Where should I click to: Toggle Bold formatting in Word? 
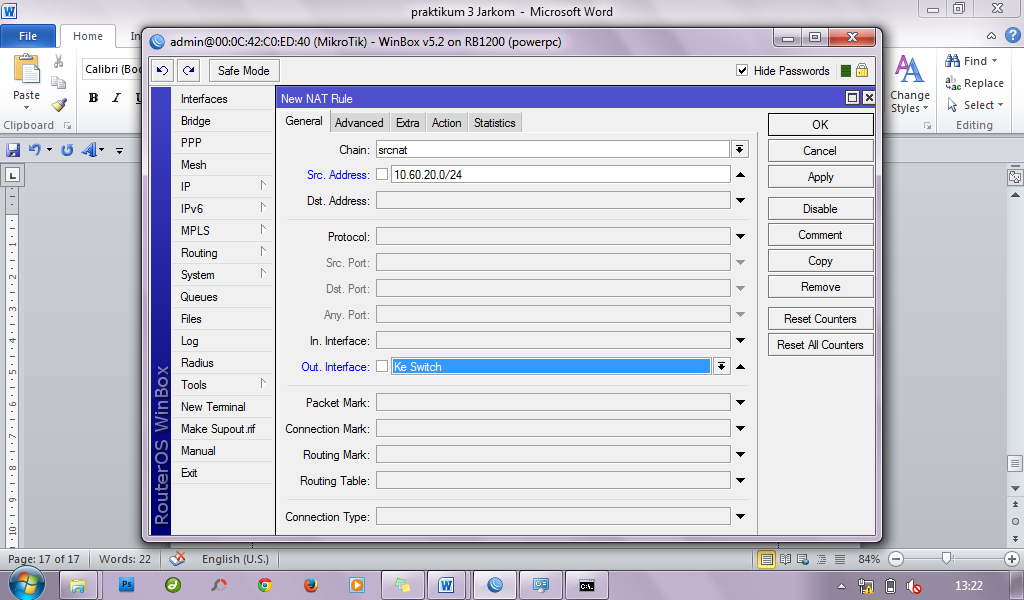[x=93, y=98]
